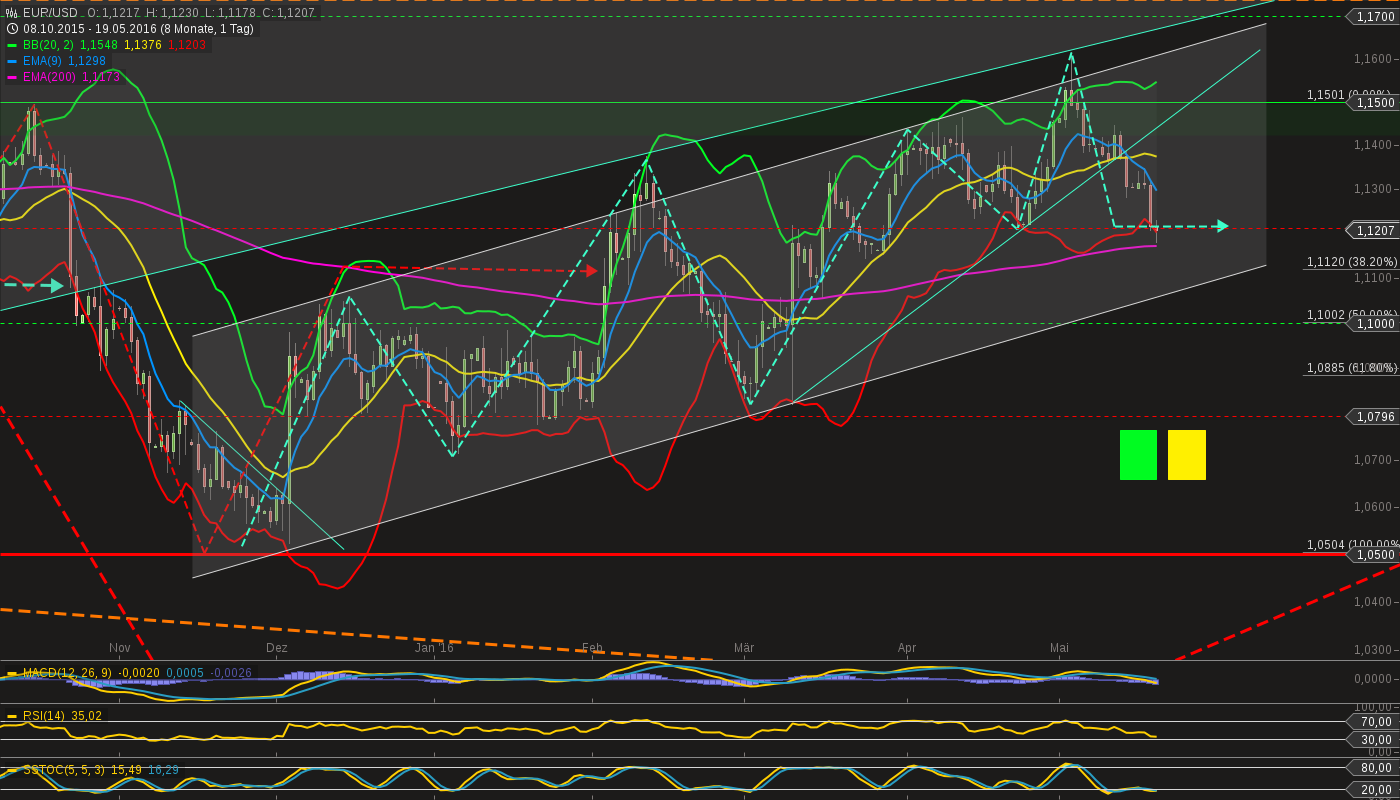Click the Nov label on the time axis

pyautogui.click(x=120, y=648)
